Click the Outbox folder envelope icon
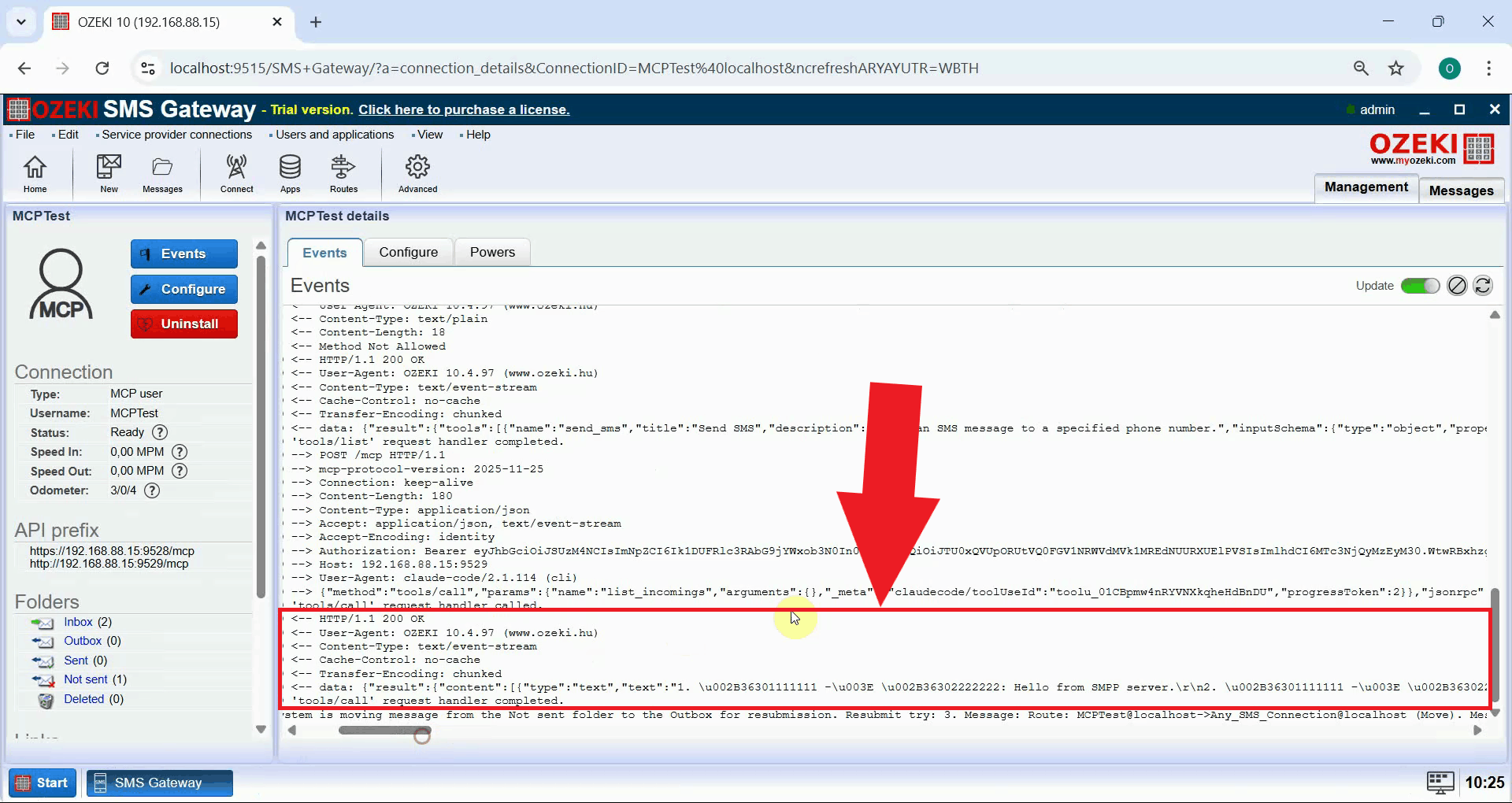 pos(43,642)
